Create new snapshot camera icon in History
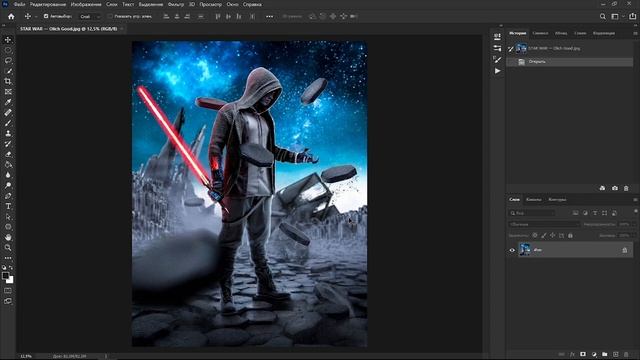The height and width of the screenshot is (360, 640). 615,188
